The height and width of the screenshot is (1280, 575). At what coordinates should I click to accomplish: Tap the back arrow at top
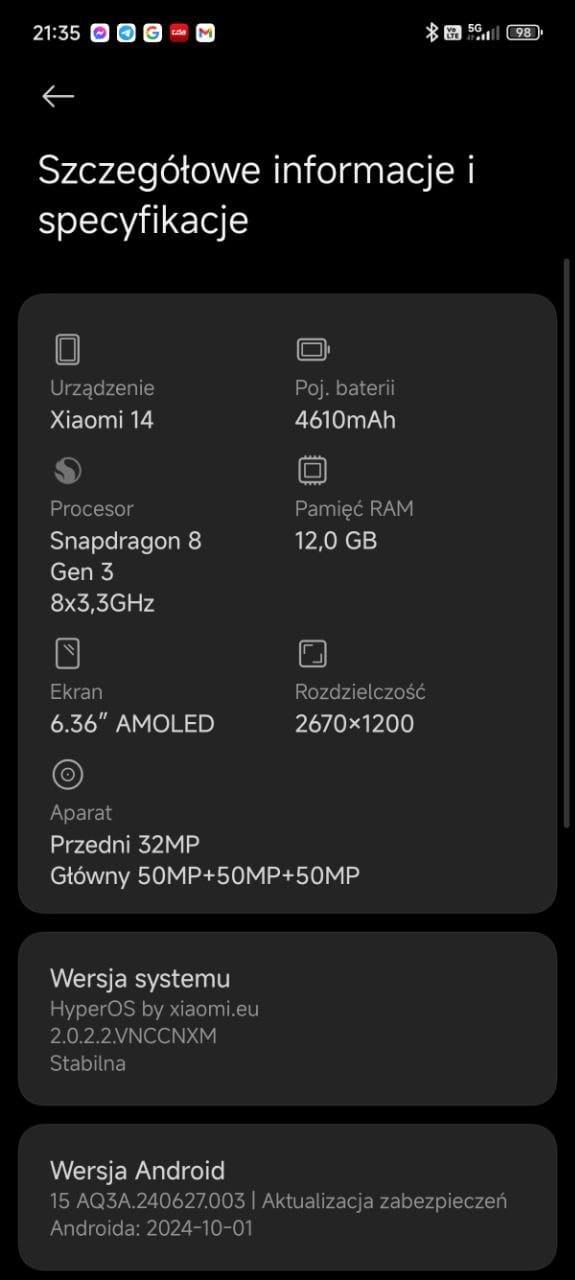tap(58, 96)
